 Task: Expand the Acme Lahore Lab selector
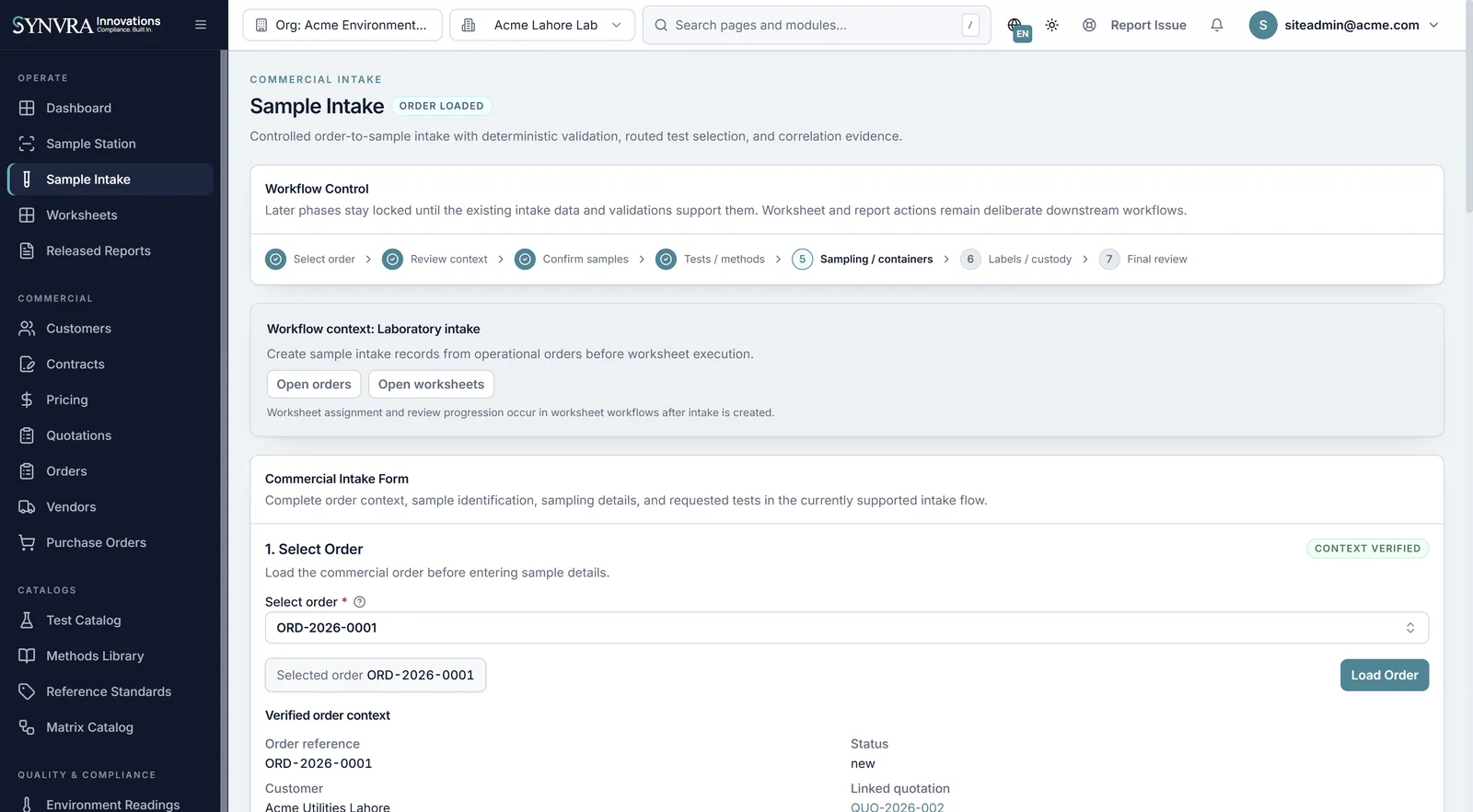tap(542, 25)
